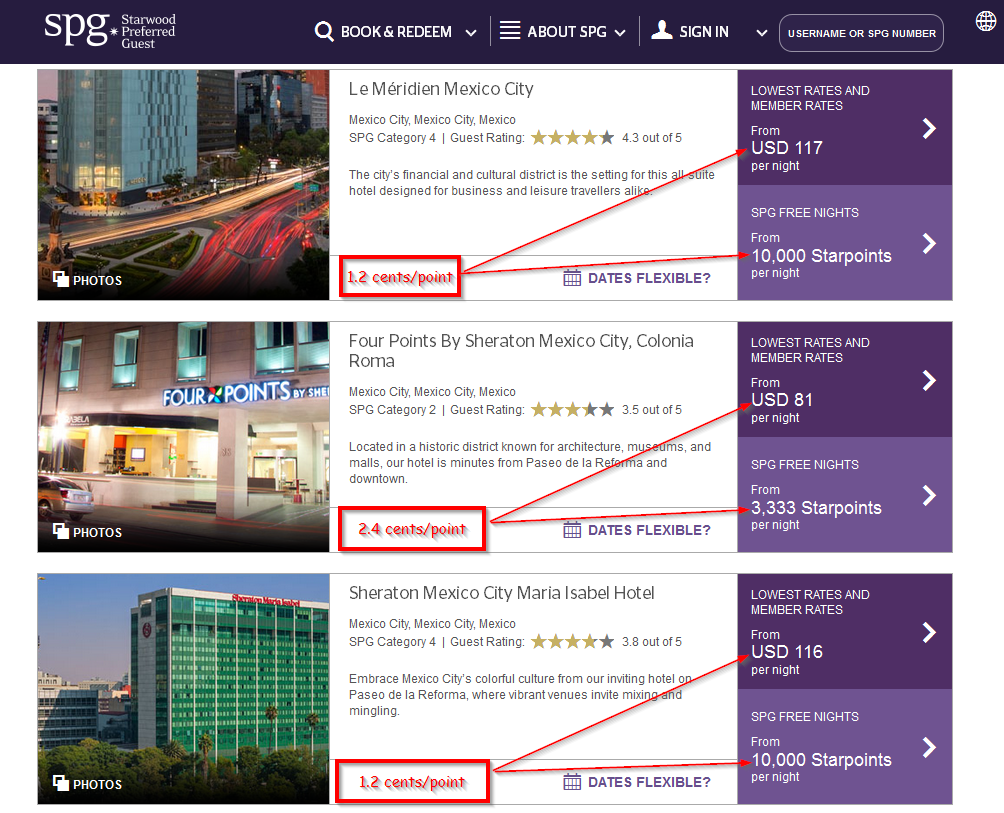Click the '4.3 out of 5' rating text
The image size is (1004, 813).
coord(652,138)
